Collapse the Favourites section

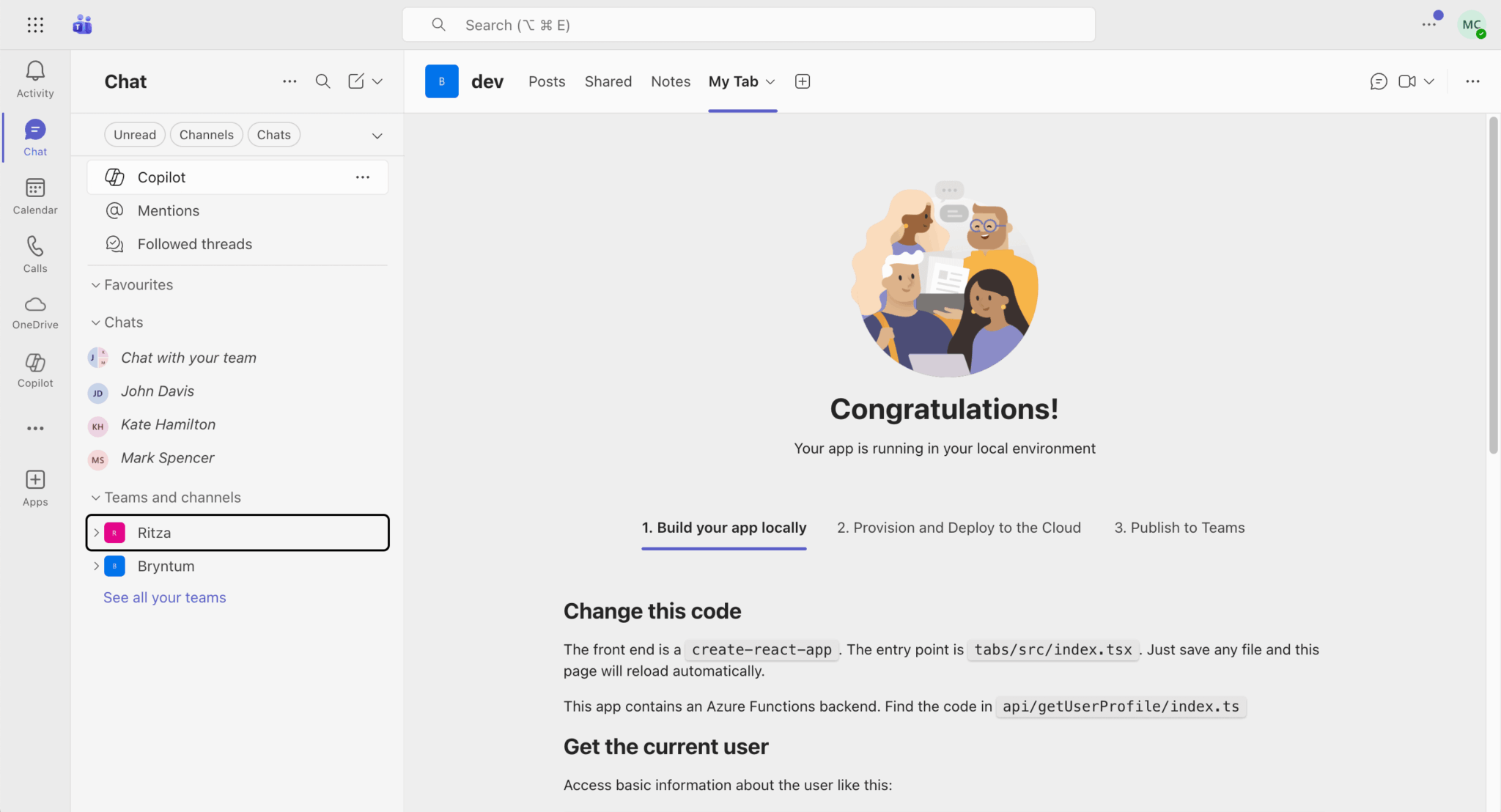click(x=95, y=285)
